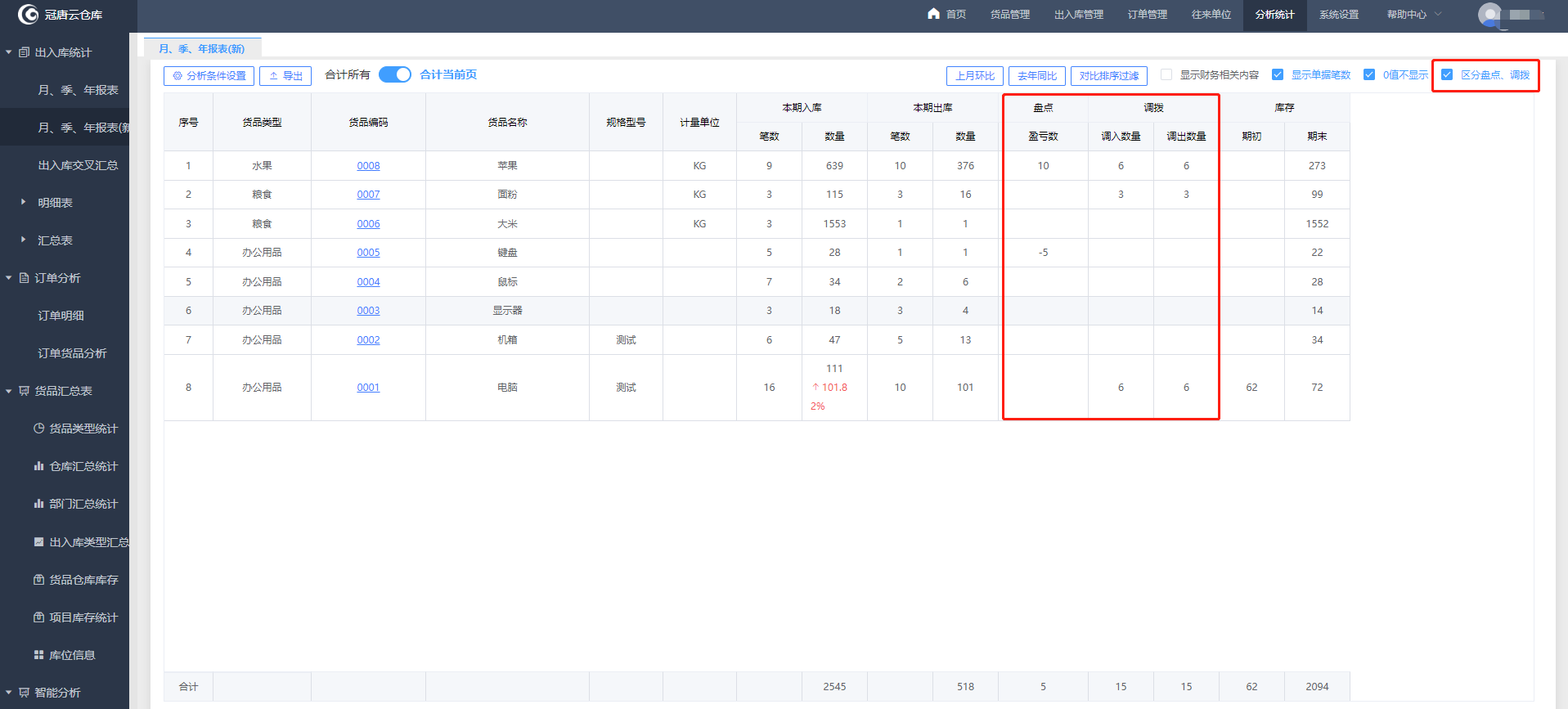
Task: Click the 电脑 product name cell
Action: pyautogui.click(x=507, y=388)
